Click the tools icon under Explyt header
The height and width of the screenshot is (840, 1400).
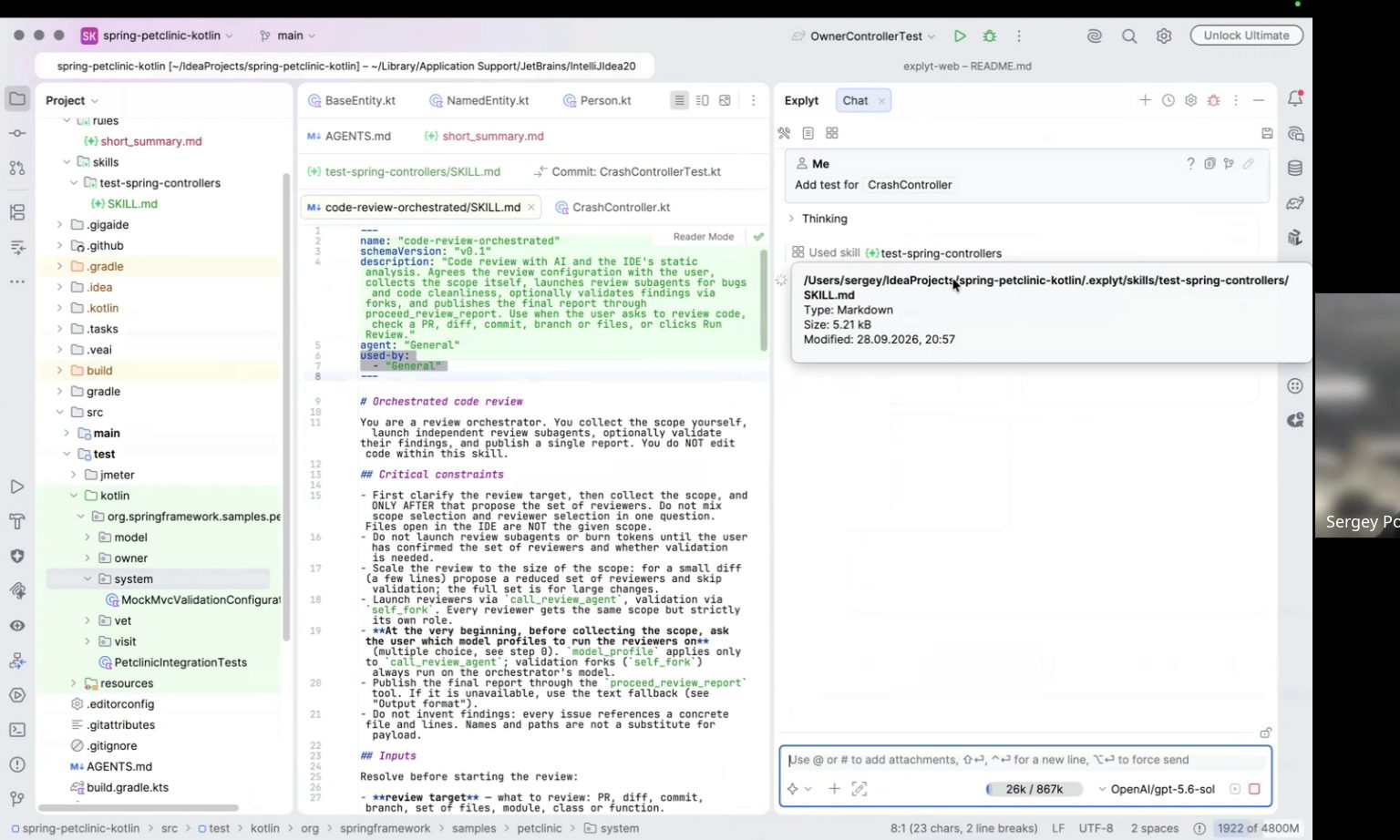(784, 133)
